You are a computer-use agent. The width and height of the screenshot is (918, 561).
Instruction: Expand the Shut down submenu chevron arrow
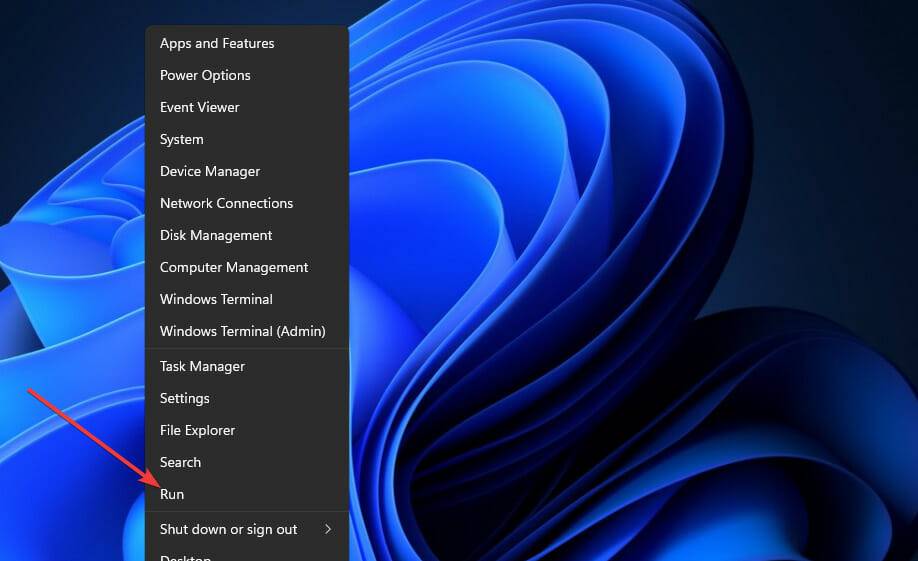pyautogui.click(x=328, y=529)
